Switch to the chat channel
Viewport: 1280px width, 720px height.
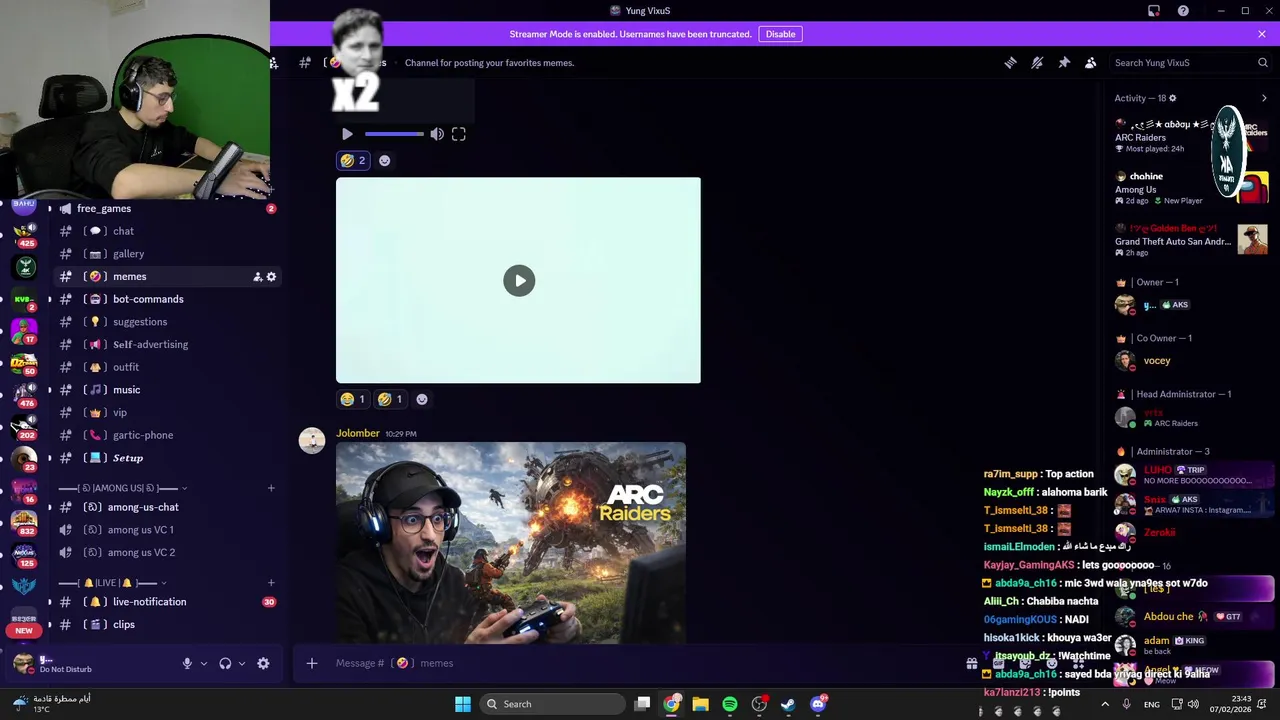[x=166, y=231]
